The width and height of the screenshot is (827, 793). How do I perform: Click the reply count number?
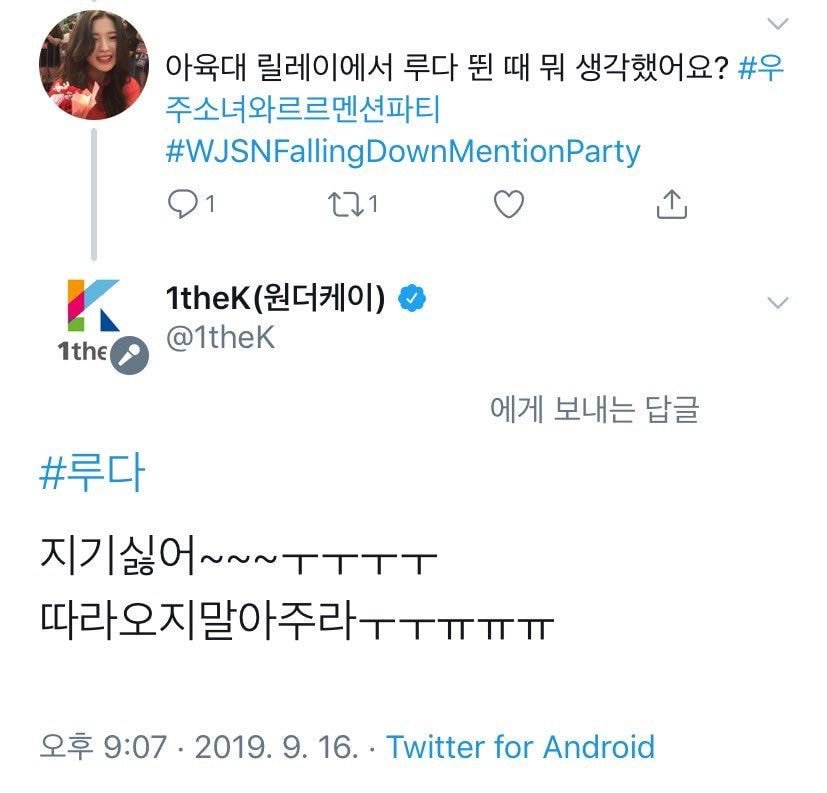(x=210, y=204)
